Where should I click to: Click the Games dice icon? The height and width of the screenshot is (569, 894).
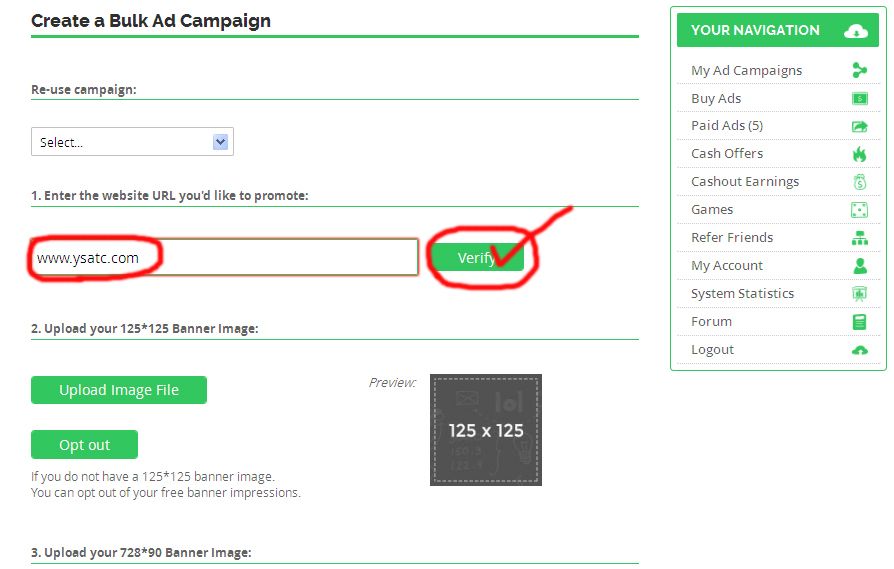point(859,210)
